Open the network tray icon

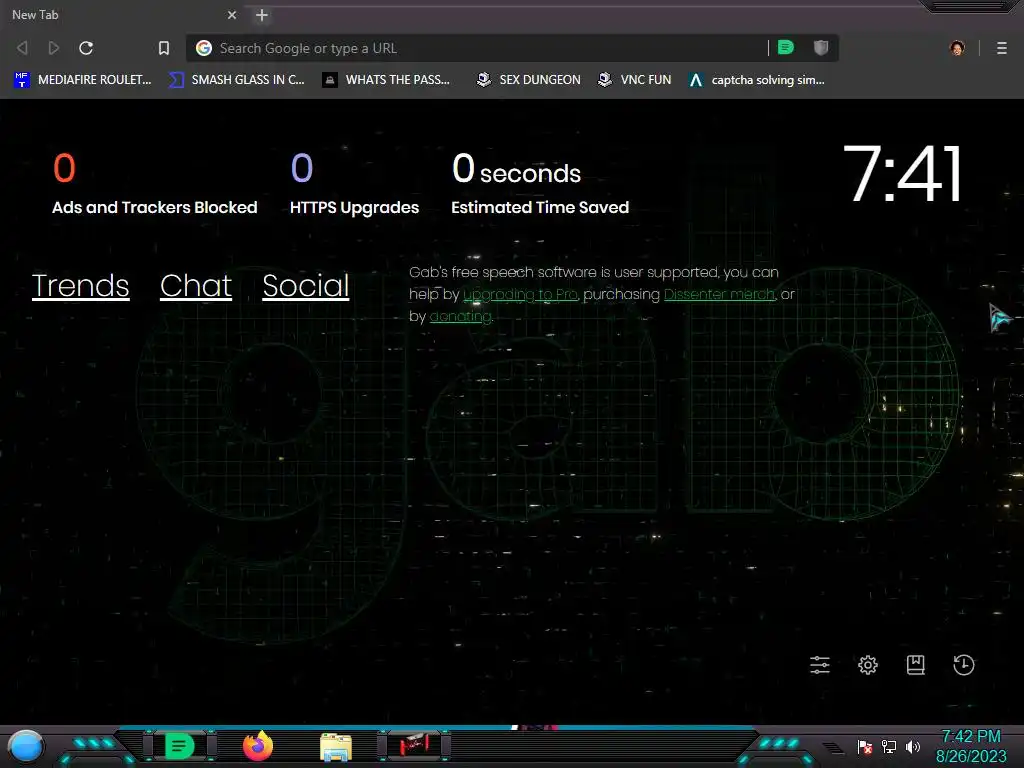889,747
